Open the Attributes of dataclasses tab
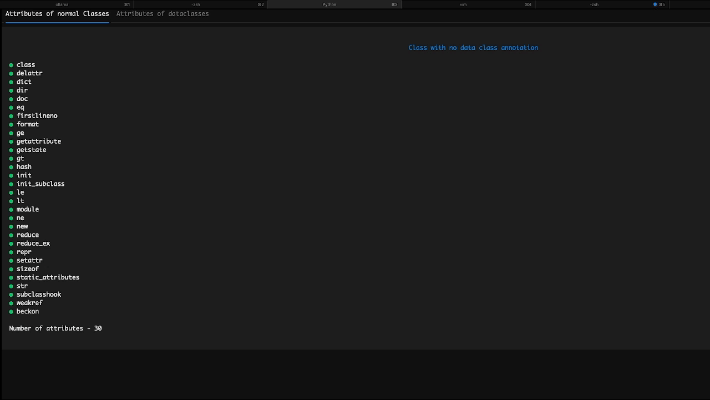The image size is (710, 400). 162,14
